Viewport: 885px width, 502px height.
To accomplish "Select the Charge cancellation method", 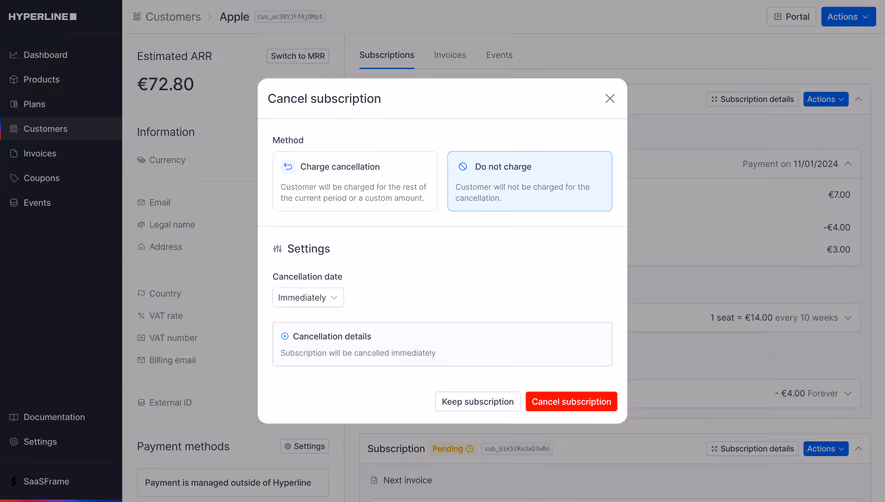I will 355,181.
